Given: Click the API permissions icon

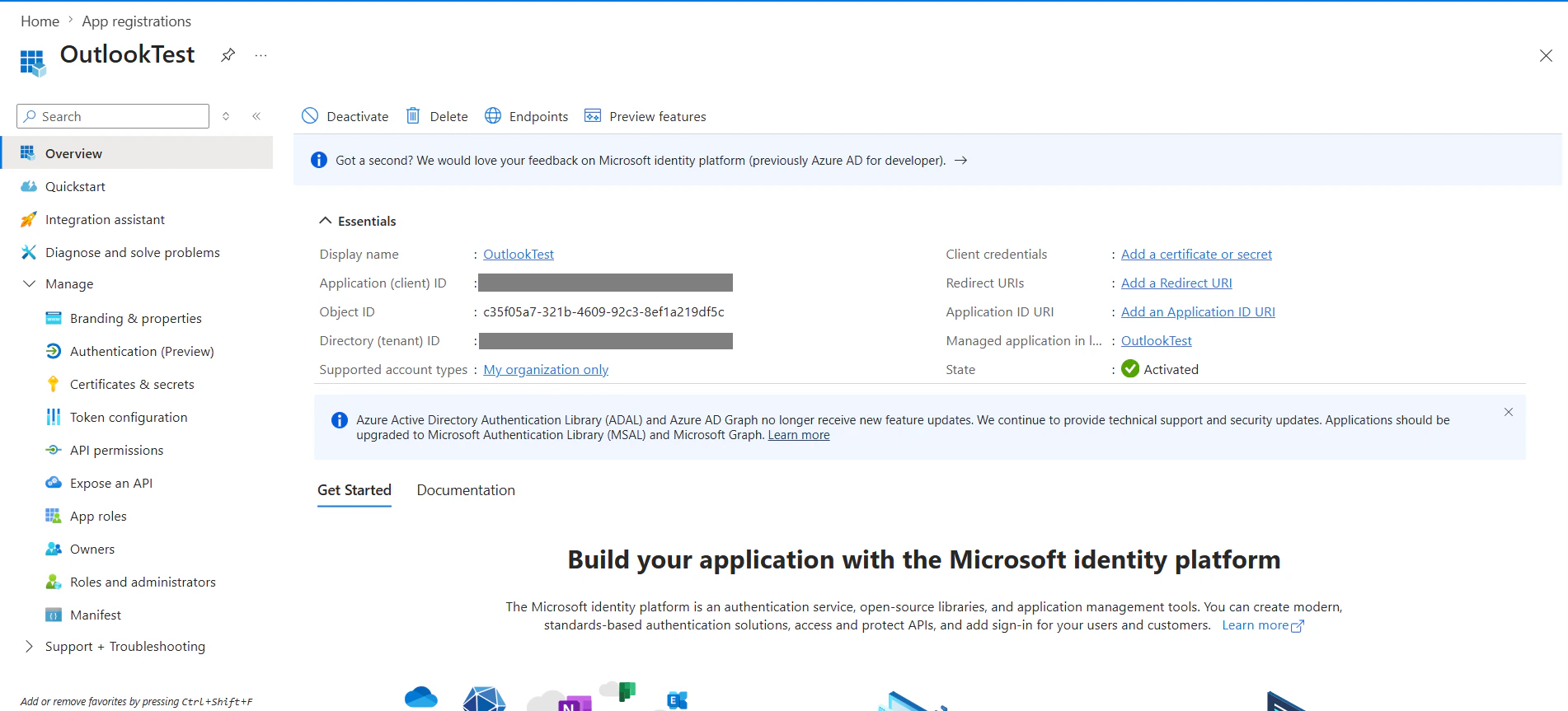Looking at the screenshot, I should 54,450.
